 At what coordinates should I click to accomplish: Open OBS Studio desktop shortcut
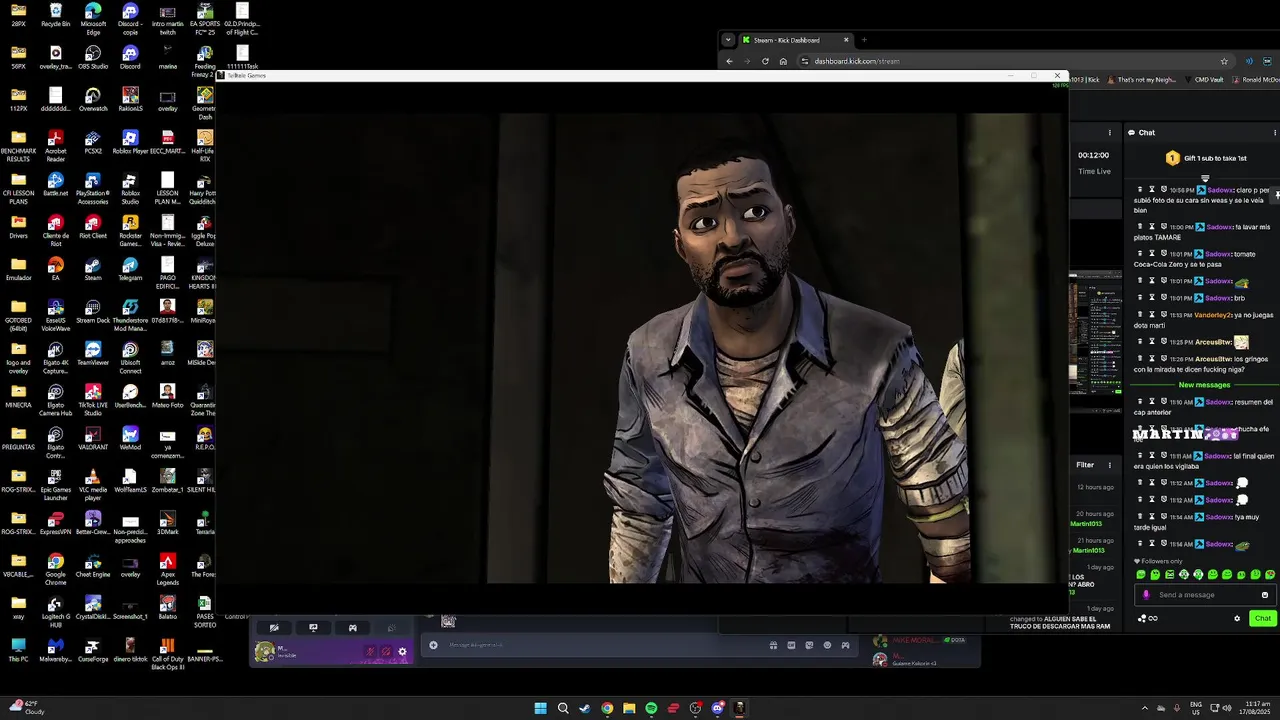click(x=93, y=57)
